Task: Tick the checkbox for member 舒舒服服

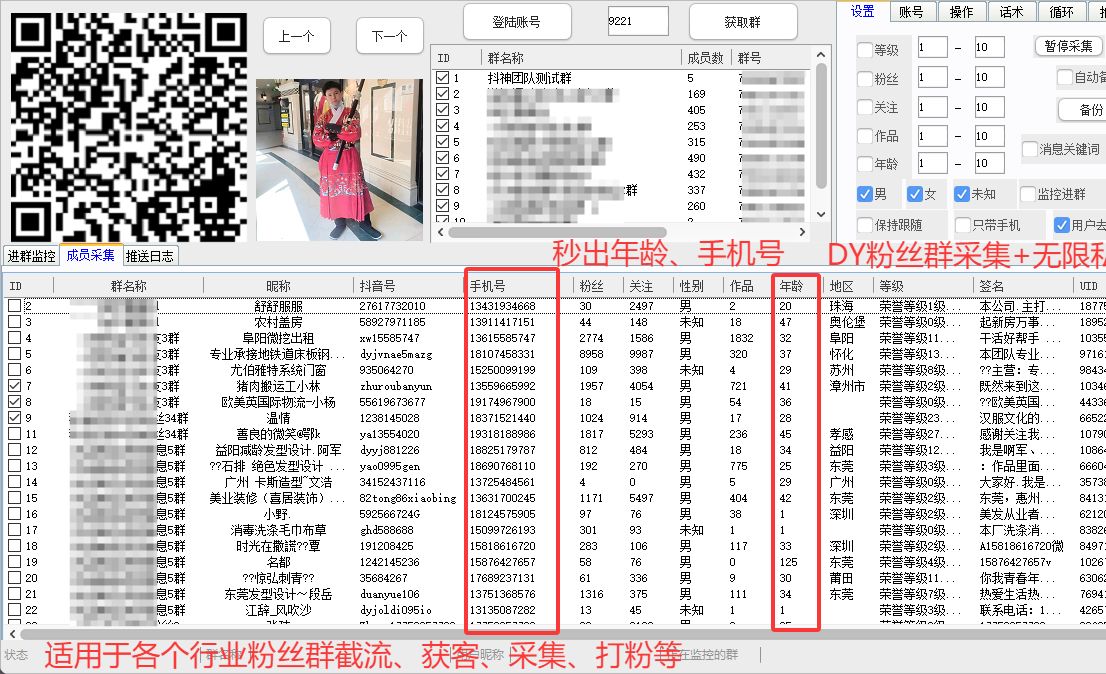Action: tap(14, 306)
